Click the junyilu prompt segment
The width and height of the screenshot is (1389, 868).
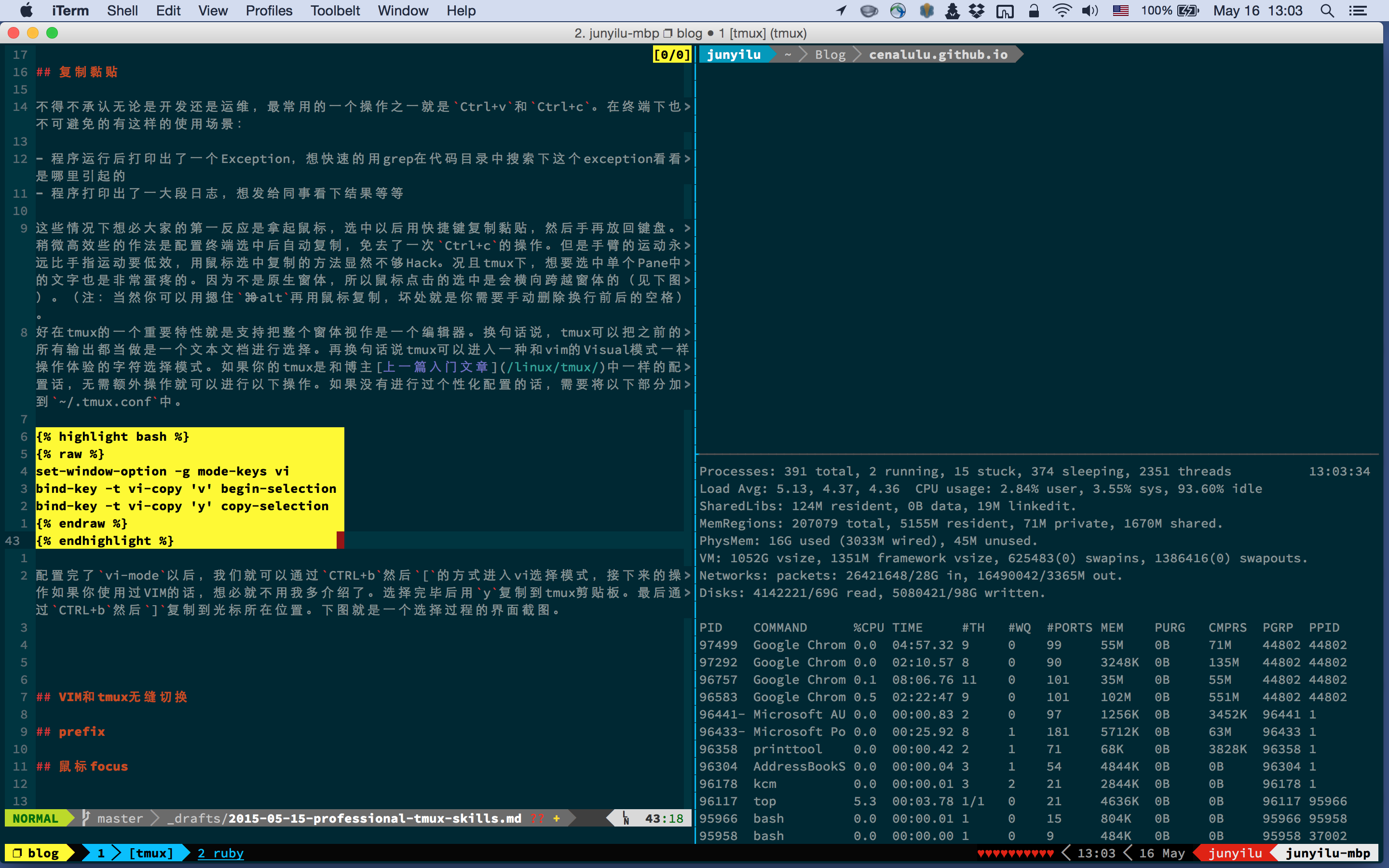point(734,54)
